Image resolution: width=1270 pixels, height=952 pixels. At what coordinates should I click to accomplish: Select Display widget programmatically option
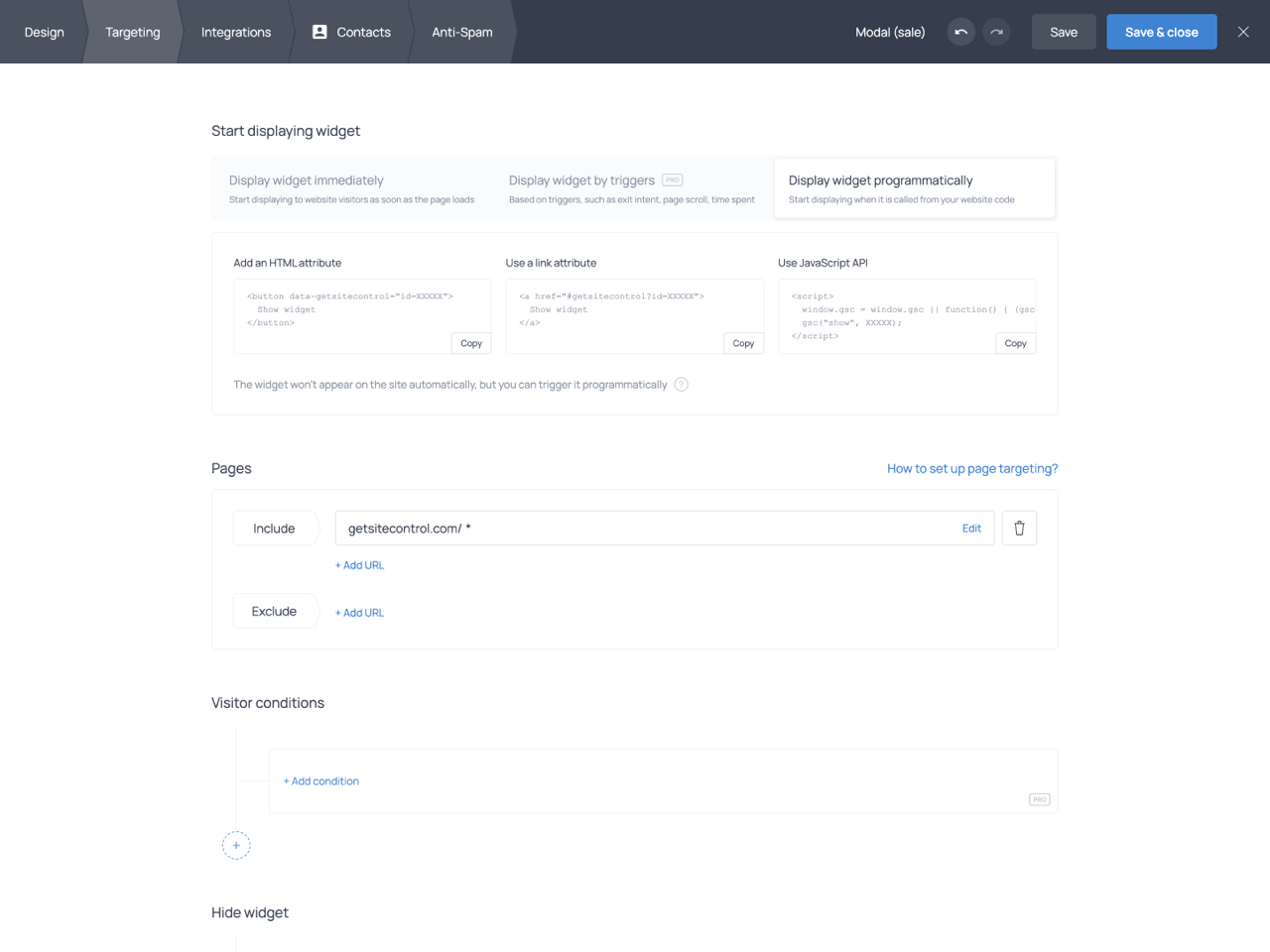tap(915, 188)
